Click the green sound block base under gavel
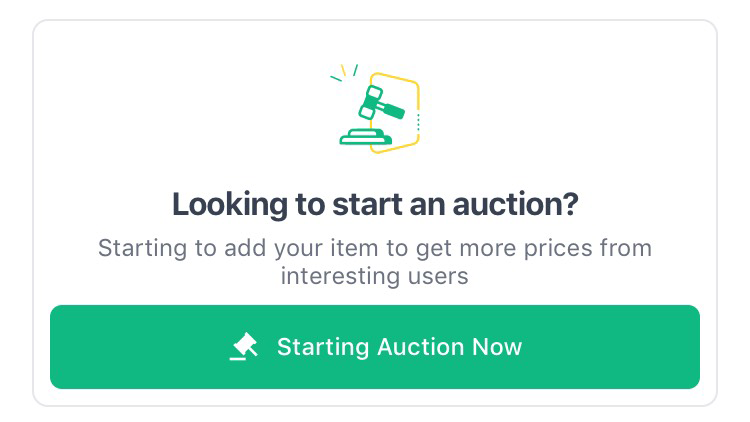The height and width of the screenshot is (422, 750). 365,137
